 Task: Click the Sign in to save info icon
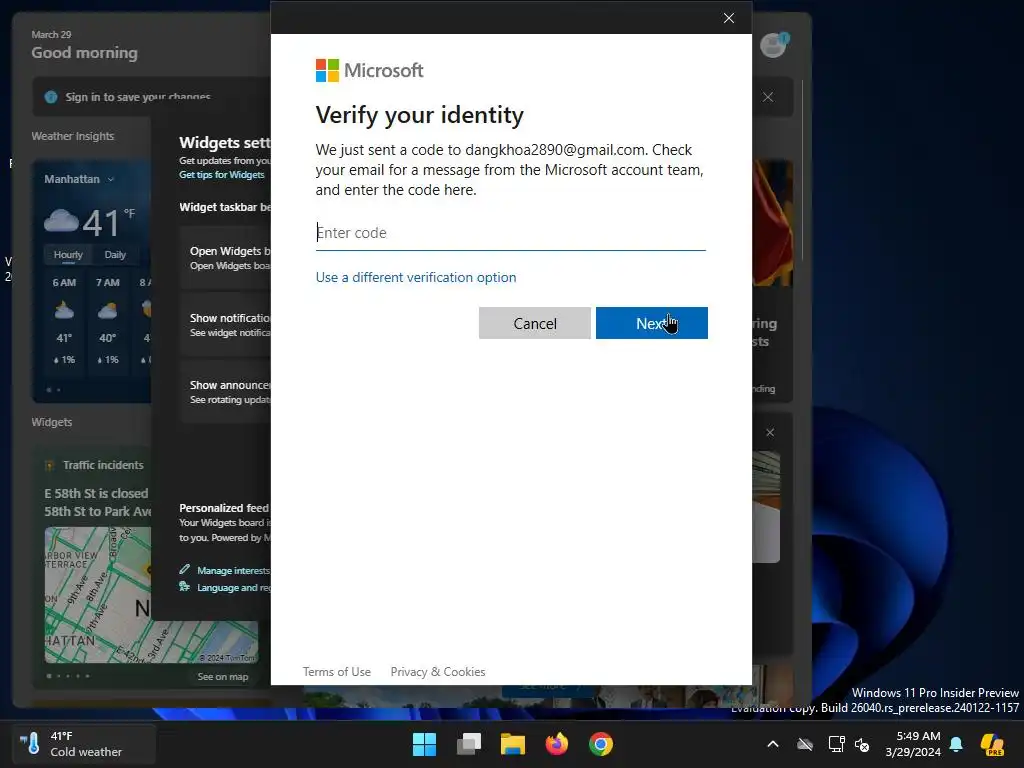(51, 97)
